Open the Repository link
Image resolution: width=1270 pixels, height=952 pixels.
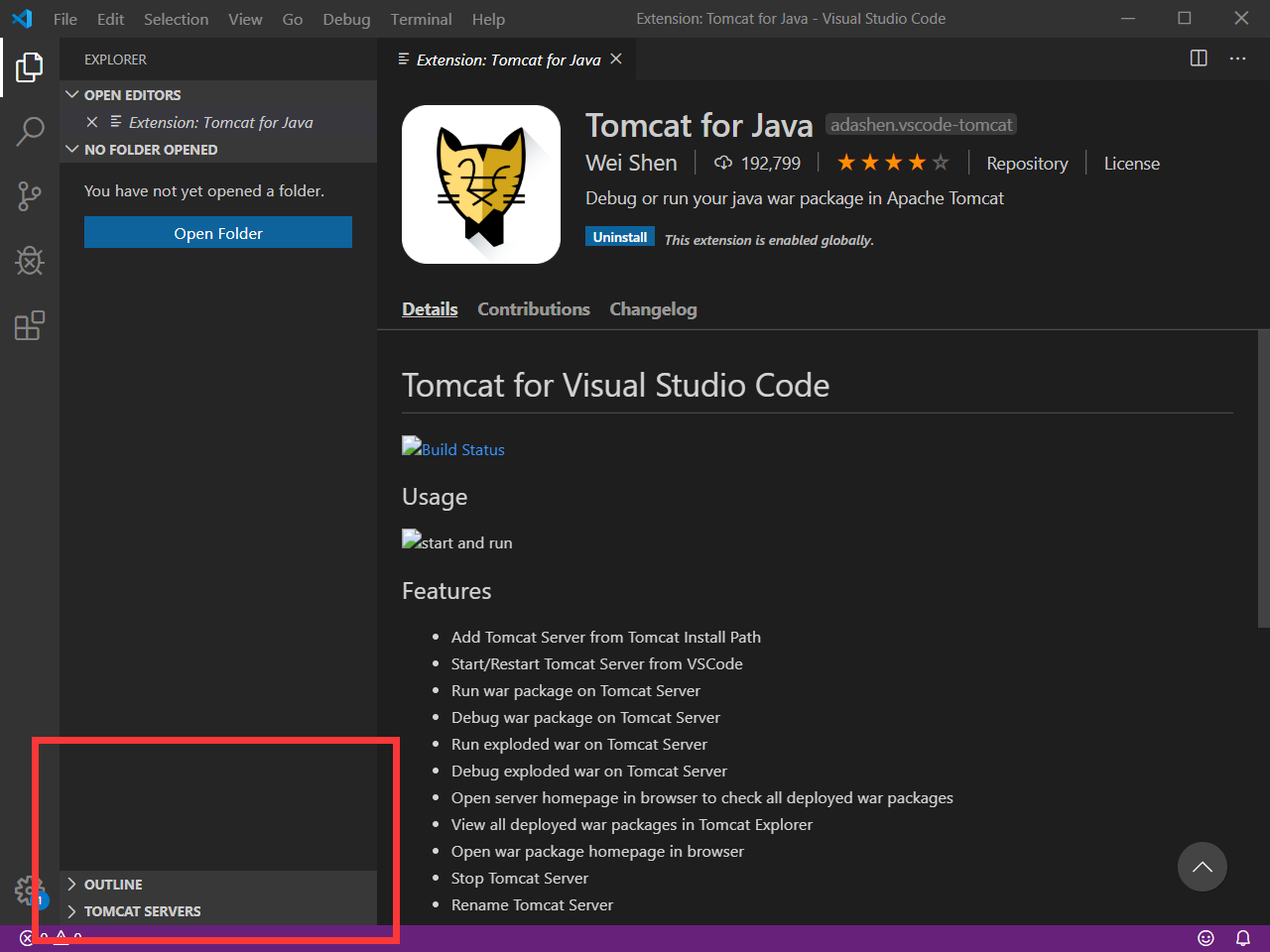coord(1027,163)
